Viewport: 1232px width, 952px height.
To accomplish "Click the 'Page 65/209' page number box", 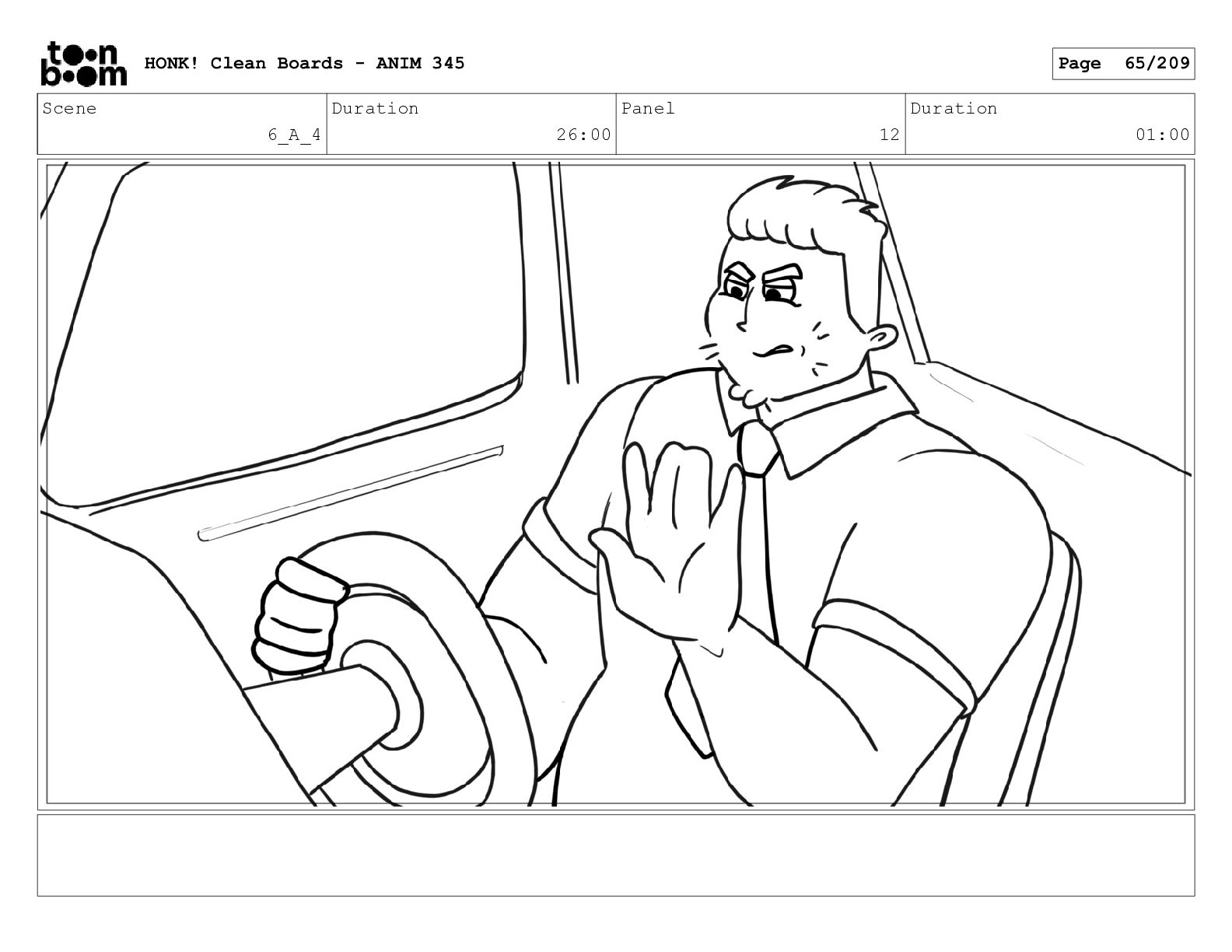I will click(1123, 64).
